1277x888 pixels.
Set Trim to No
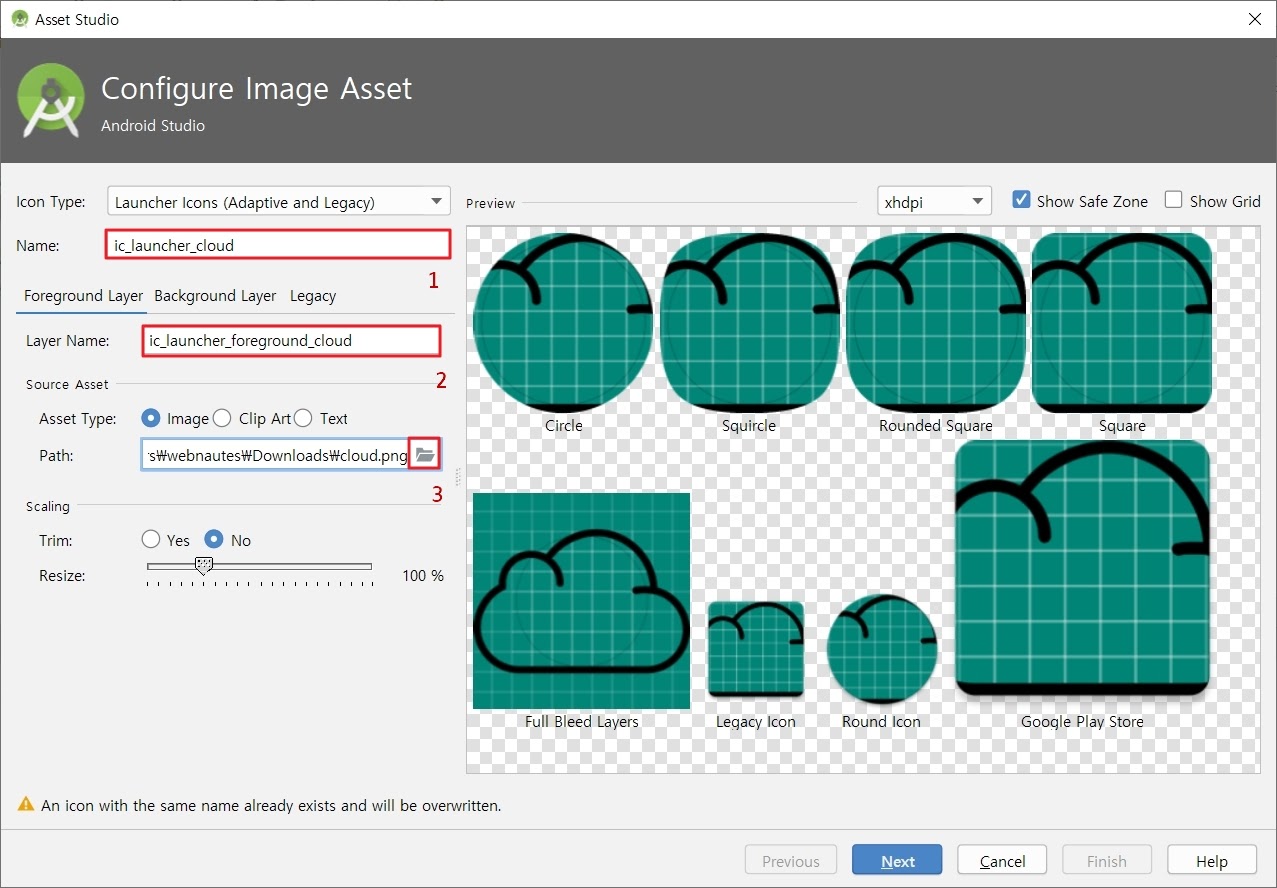[x=214, y=540]
